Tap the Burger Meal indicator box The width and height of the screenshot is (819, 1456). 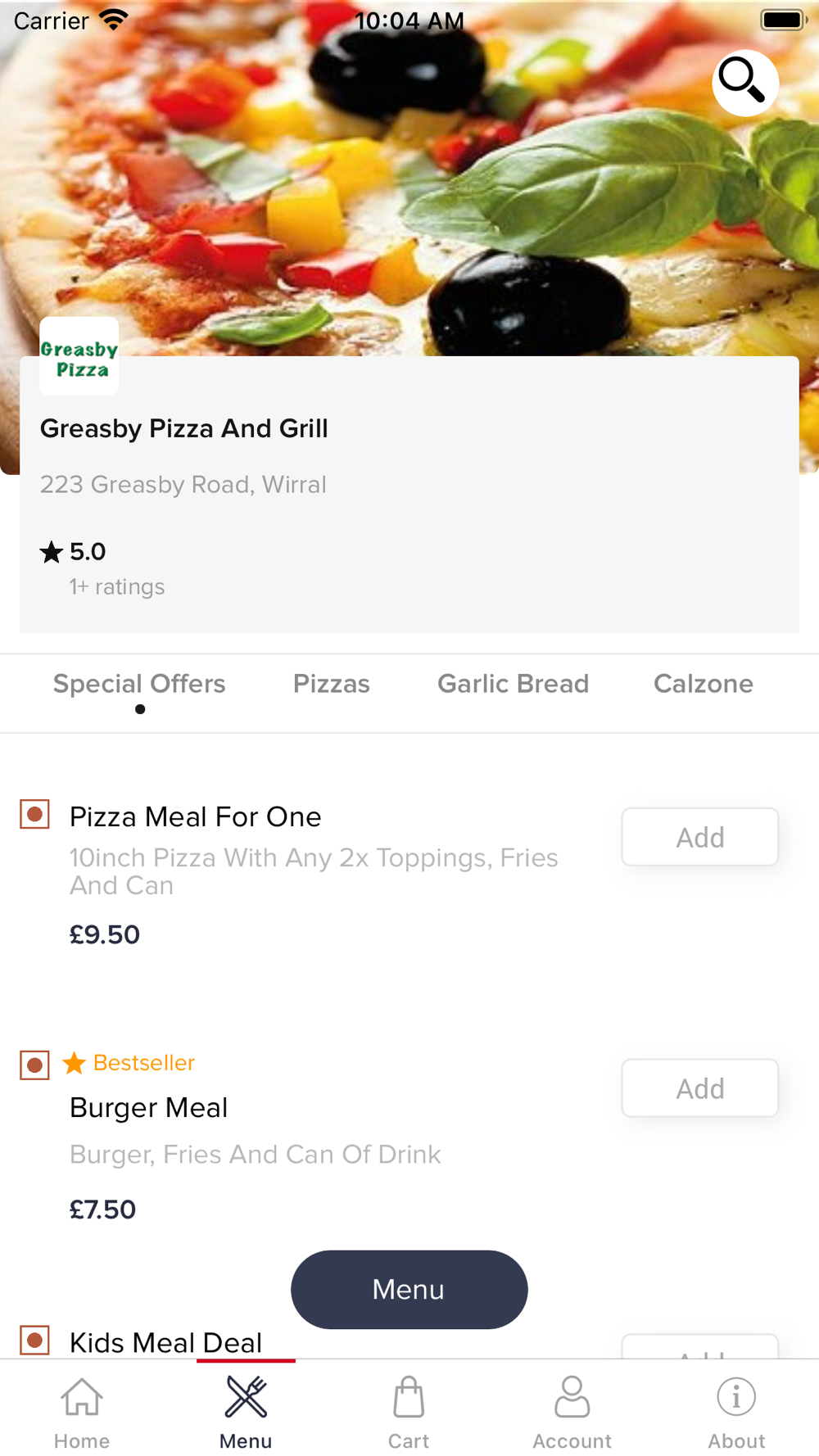point(34,1065)
